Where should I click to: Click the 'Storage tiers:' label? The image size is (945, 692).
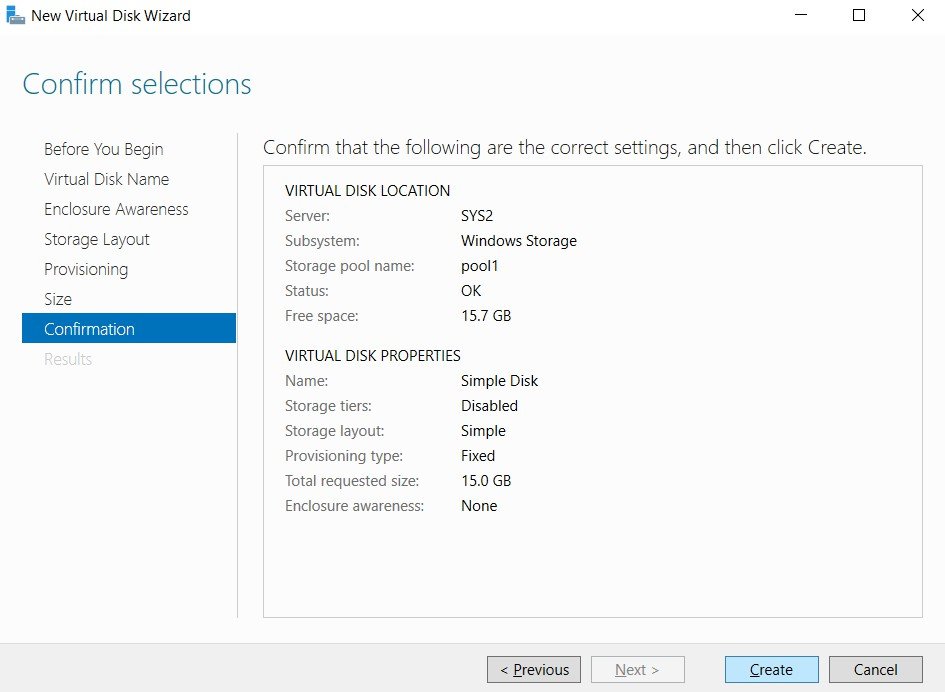pyautogui.click(x=328, y=406)
